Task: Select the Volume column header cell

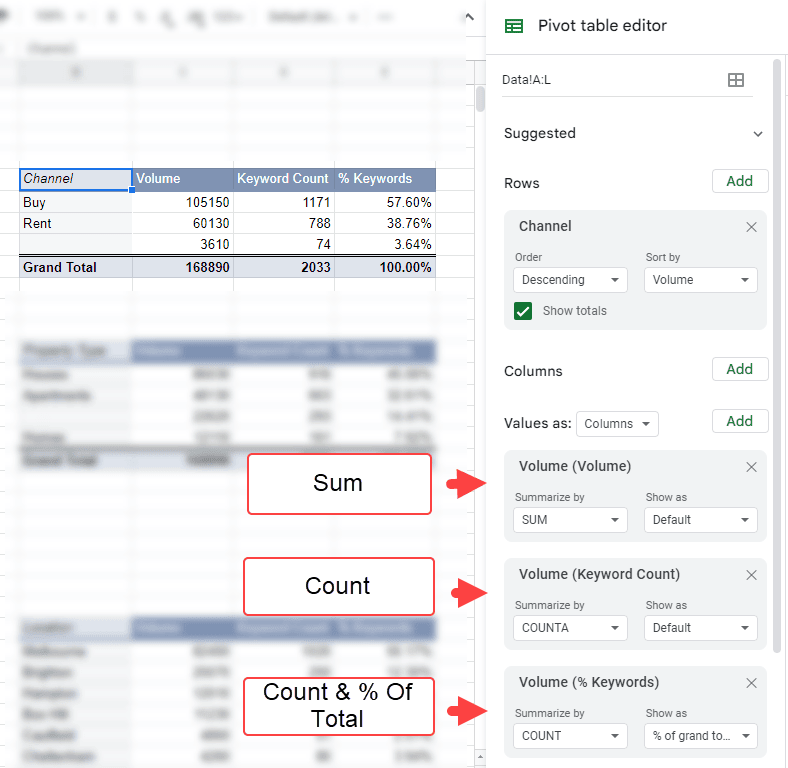Action: coord(183,179)
